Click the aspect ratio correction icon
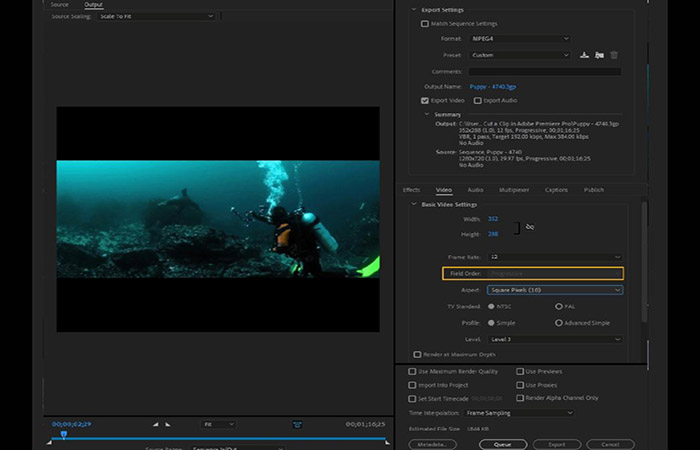The image size is (700, 450). (297, 424)
